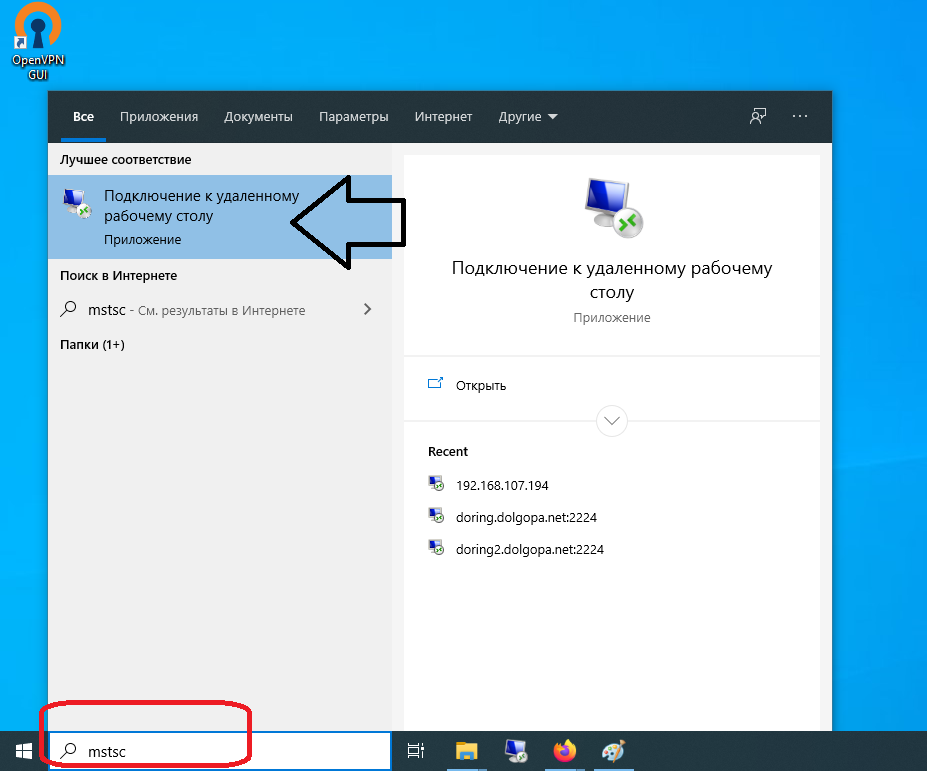Screen dimensions: 927x771
Task: Expand more actions with the circular chevron
Action: [x=611, y=420]
